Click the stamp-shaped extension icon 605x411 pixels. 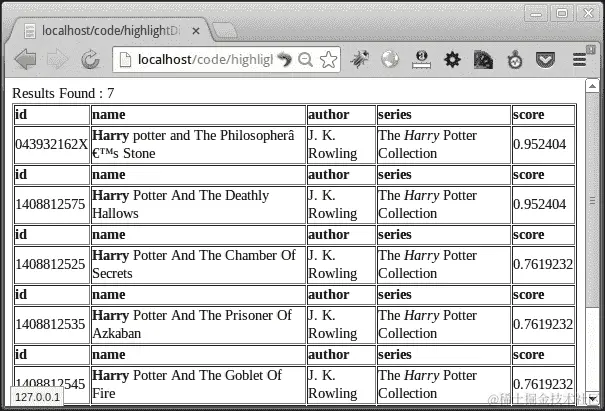point(421,59)
